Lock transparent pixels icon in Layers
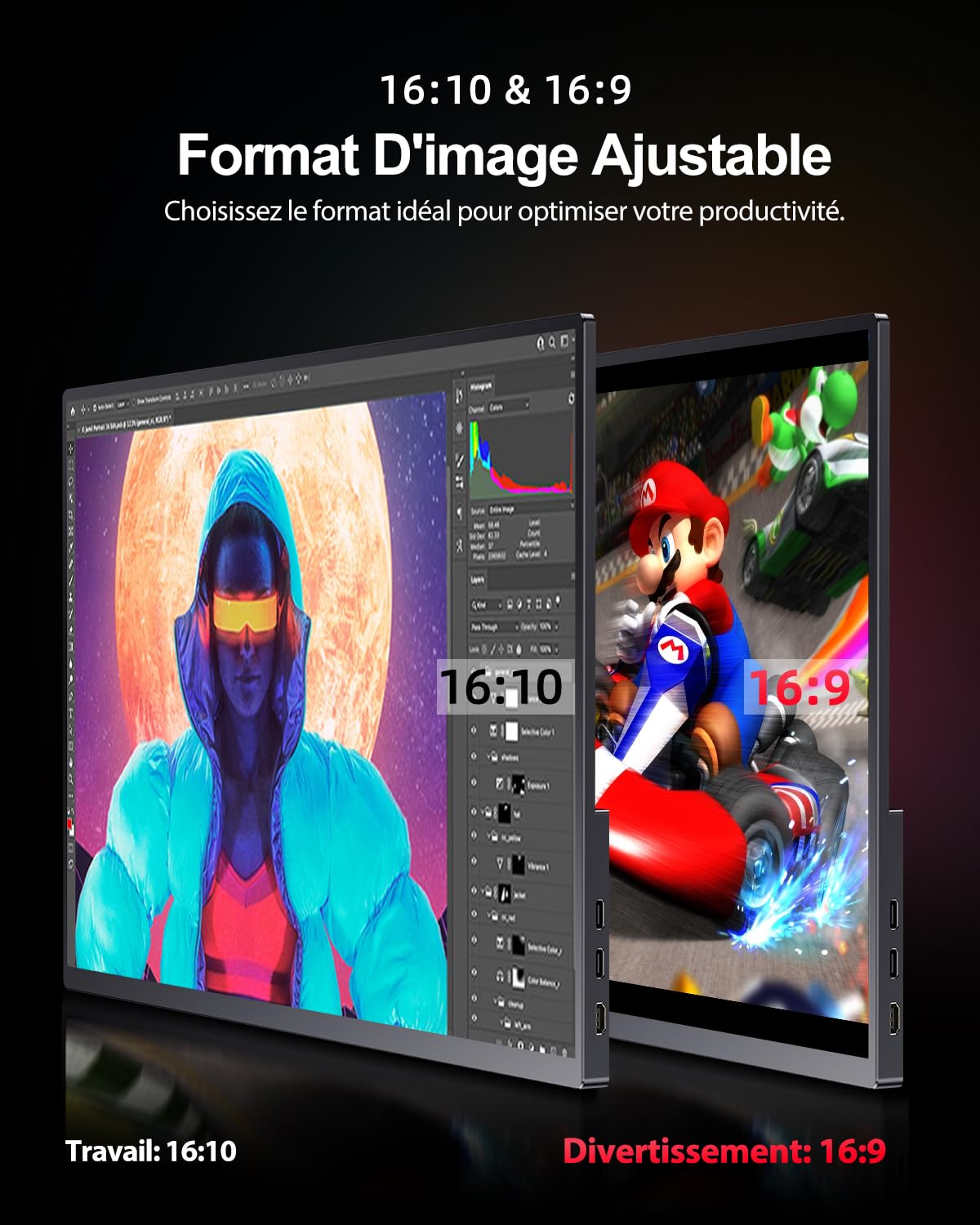 484,649
